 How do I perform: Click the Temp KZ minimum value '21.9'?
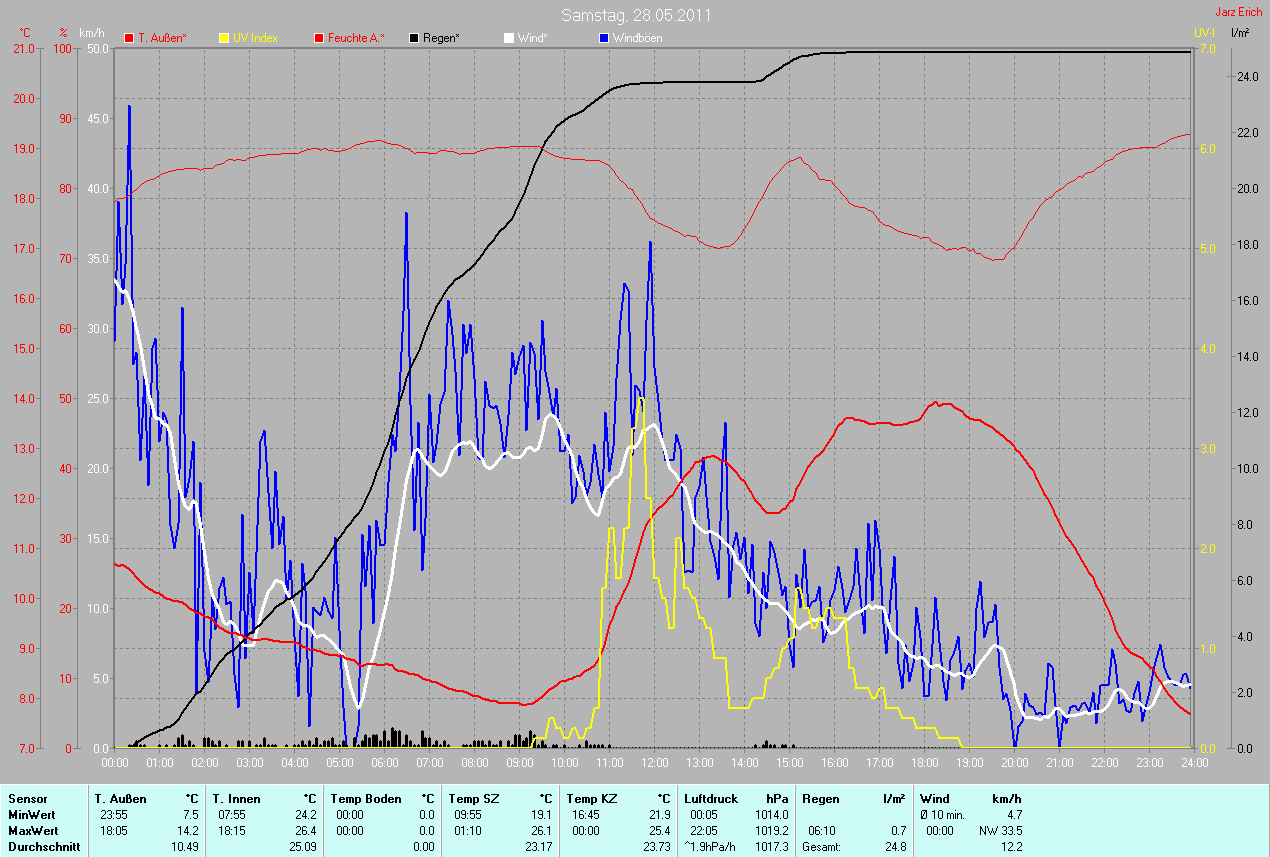659,815
